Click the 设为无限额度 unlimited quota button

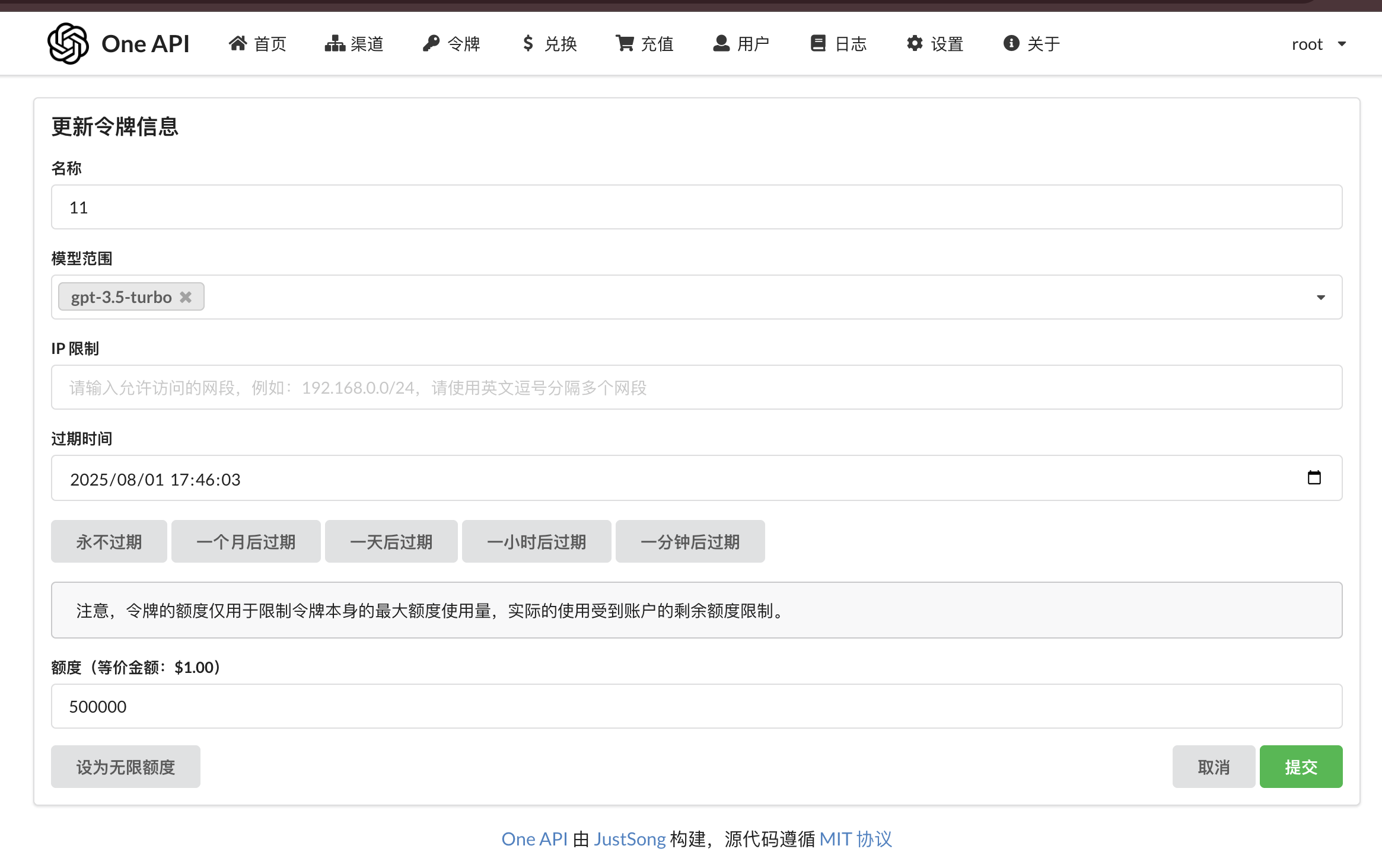[126, 767]
